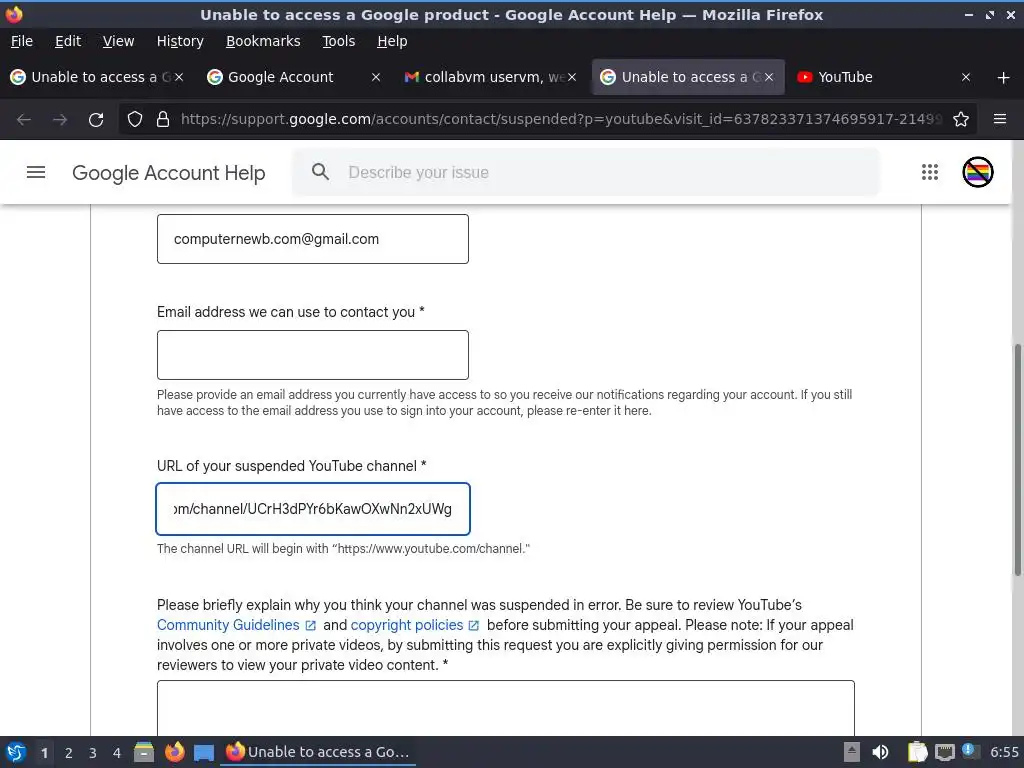The width and height of the screenshot is (1024, 768).
Task: Focus the Firefox window button in the taskbar
Action: [x=318, y=752]
